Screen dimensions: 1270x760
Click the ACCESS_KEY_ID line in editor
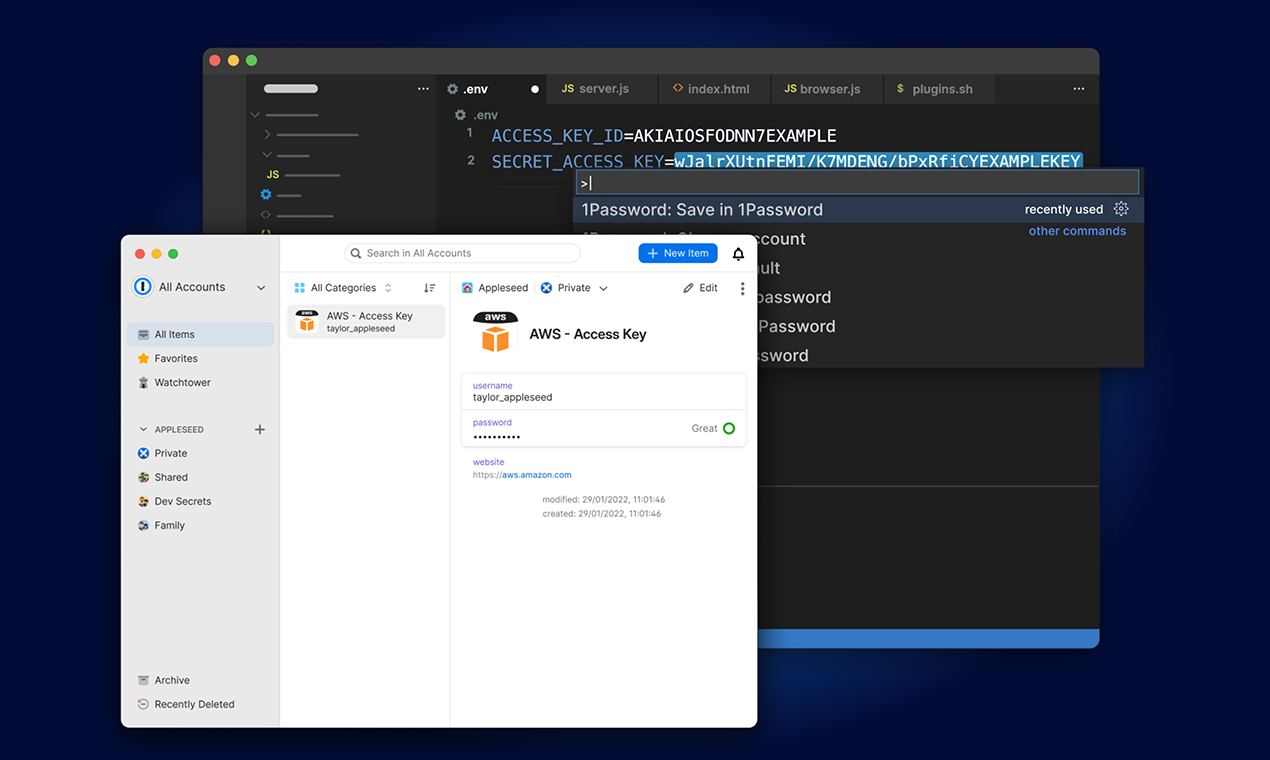tap(664, 135)
